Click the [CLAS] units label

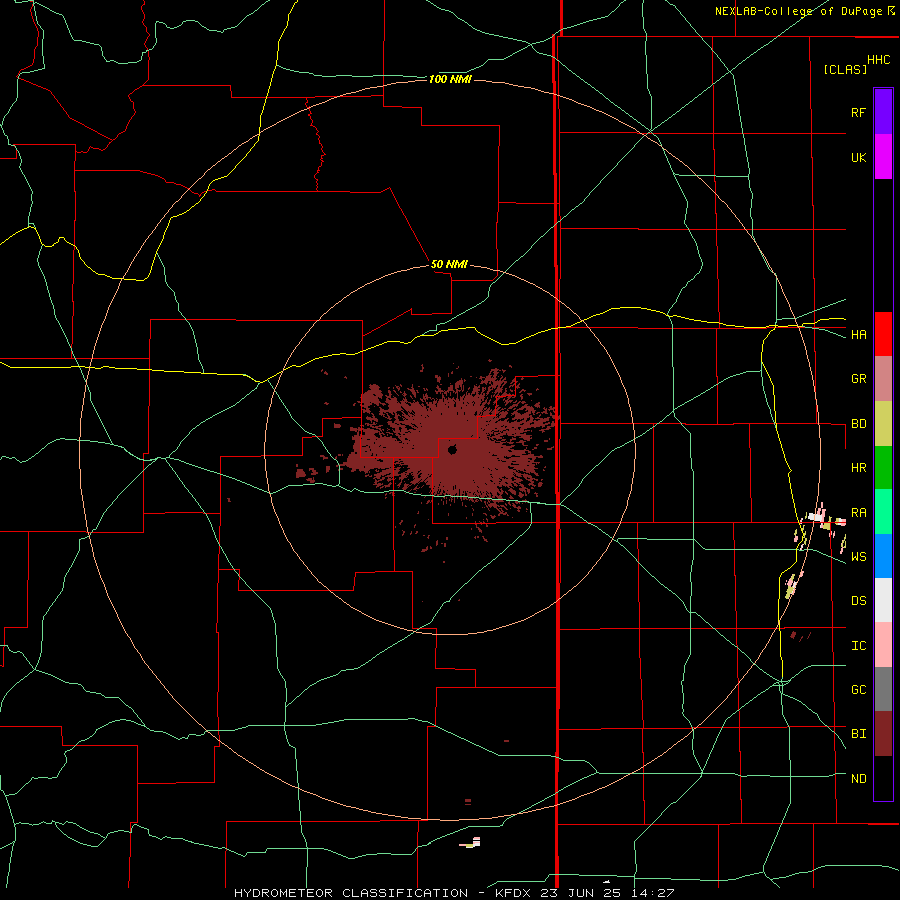(845, 69)
